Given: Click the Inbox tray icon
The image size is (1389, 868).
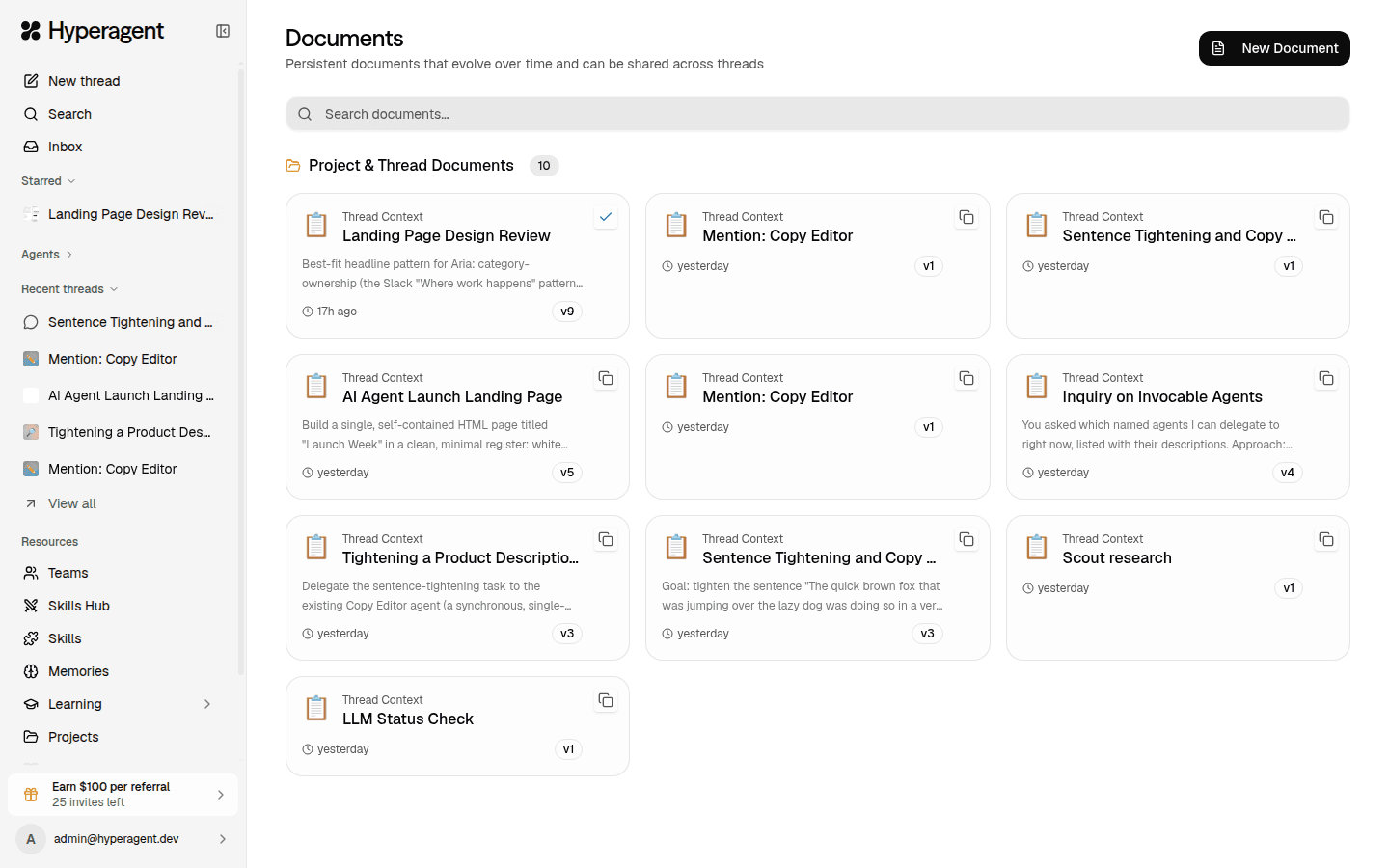Looking at the screenshot, I should [x=31, y=147].
